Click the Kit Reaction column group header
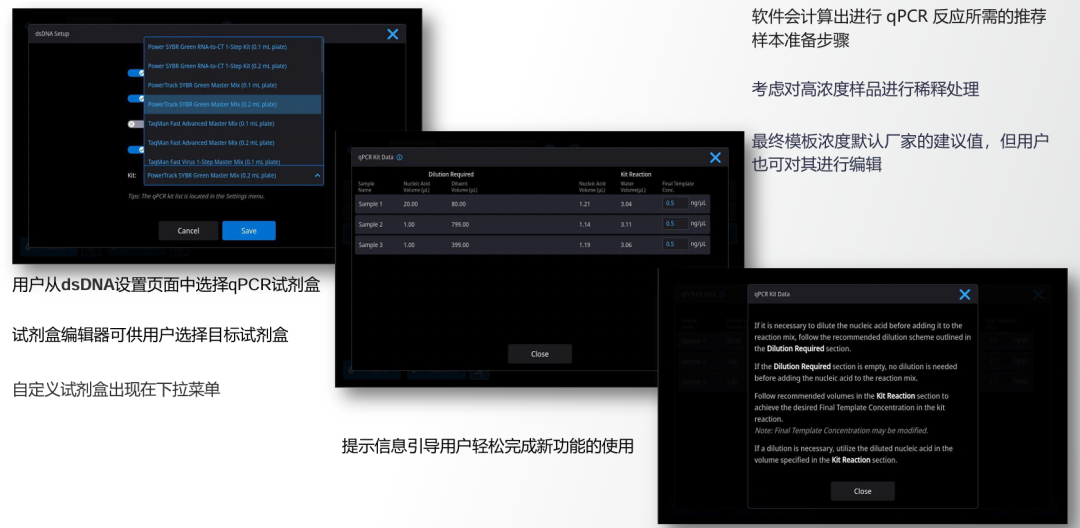The image size is (1080, 528). click(636, 174)
